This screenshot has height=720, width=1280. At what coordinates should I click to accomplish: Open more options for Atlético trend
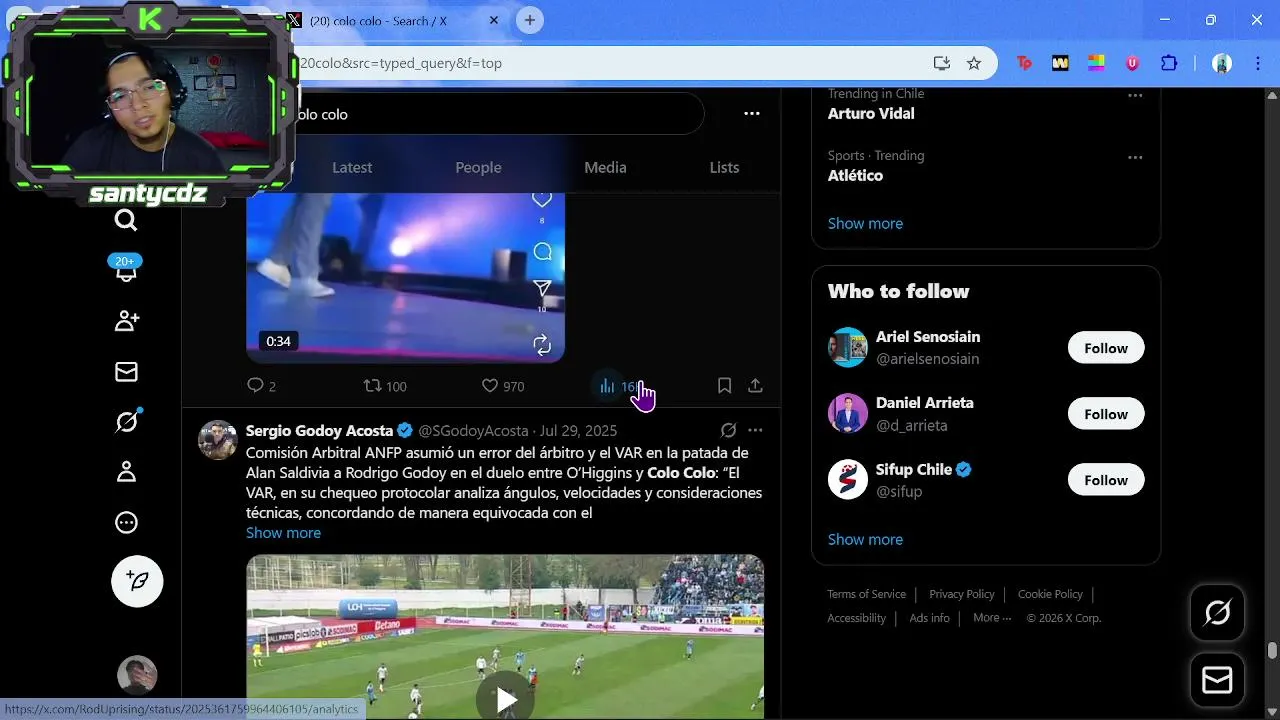pyautogui.click(x=1135, y=158)
